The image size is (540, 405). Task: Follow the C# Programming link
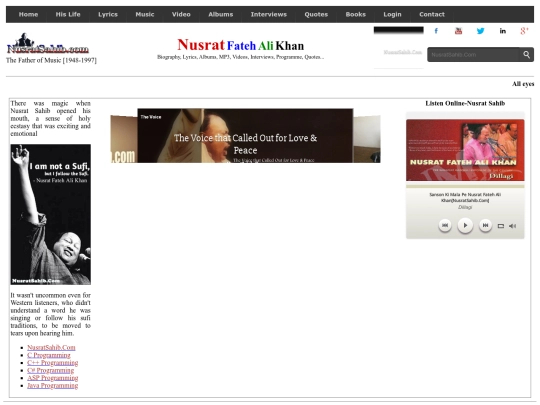coord(51,370)
